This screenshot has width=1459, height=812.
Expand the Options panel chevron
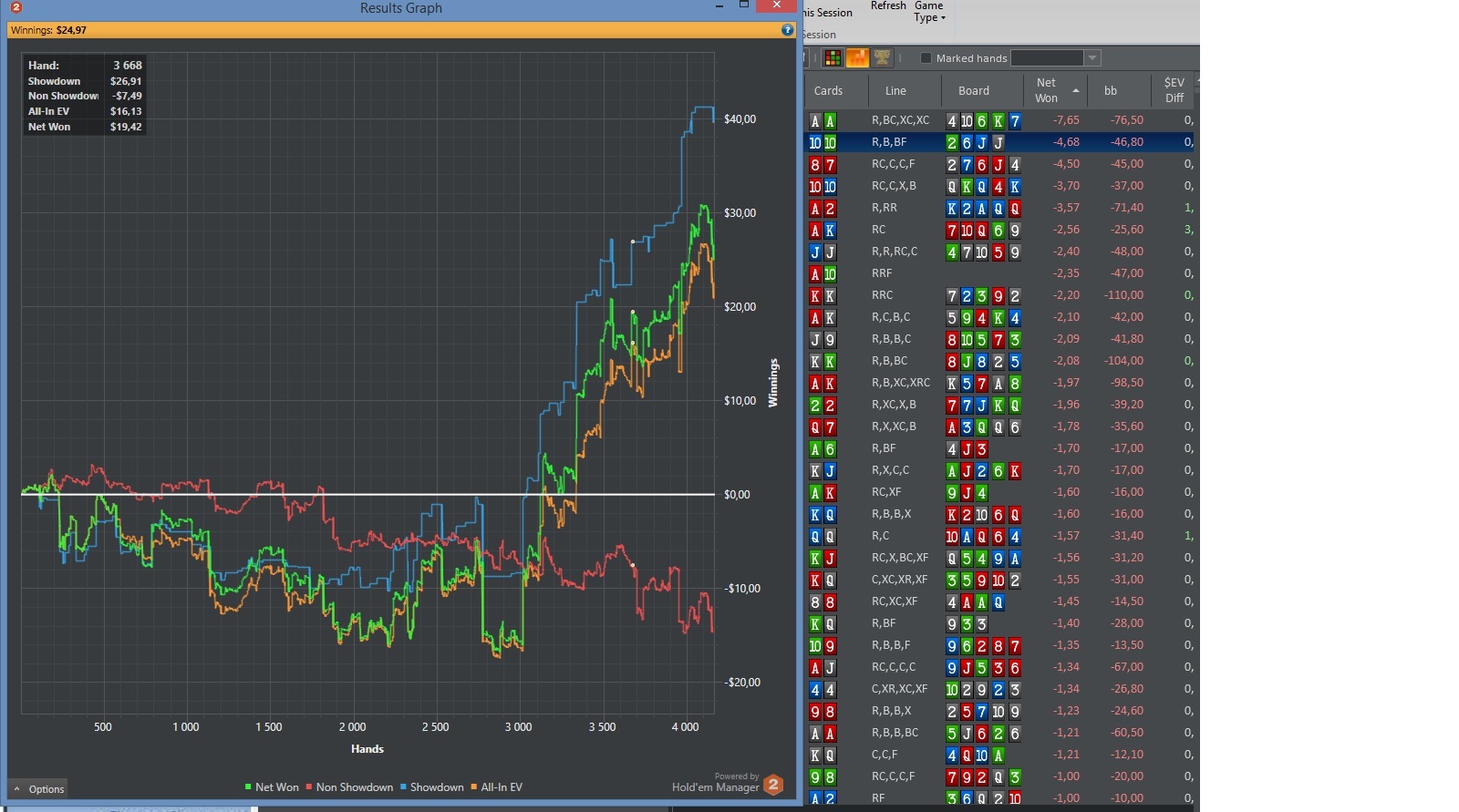pos(16,789)
